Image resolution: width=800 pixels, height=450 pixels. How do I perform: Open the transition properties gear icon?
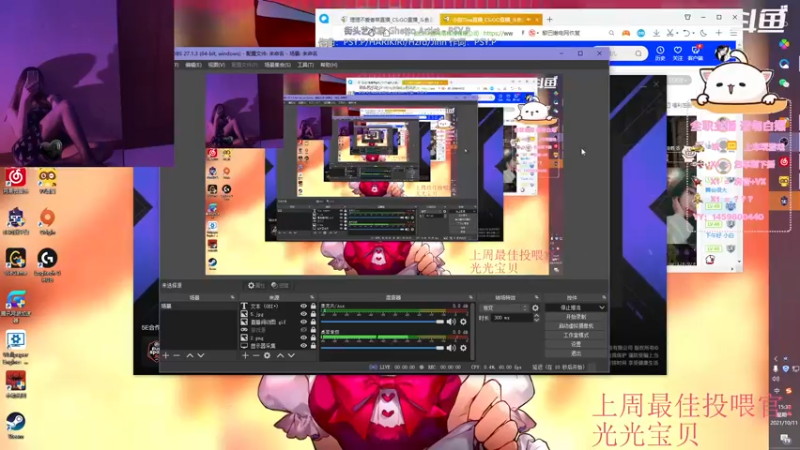point(535,308)
